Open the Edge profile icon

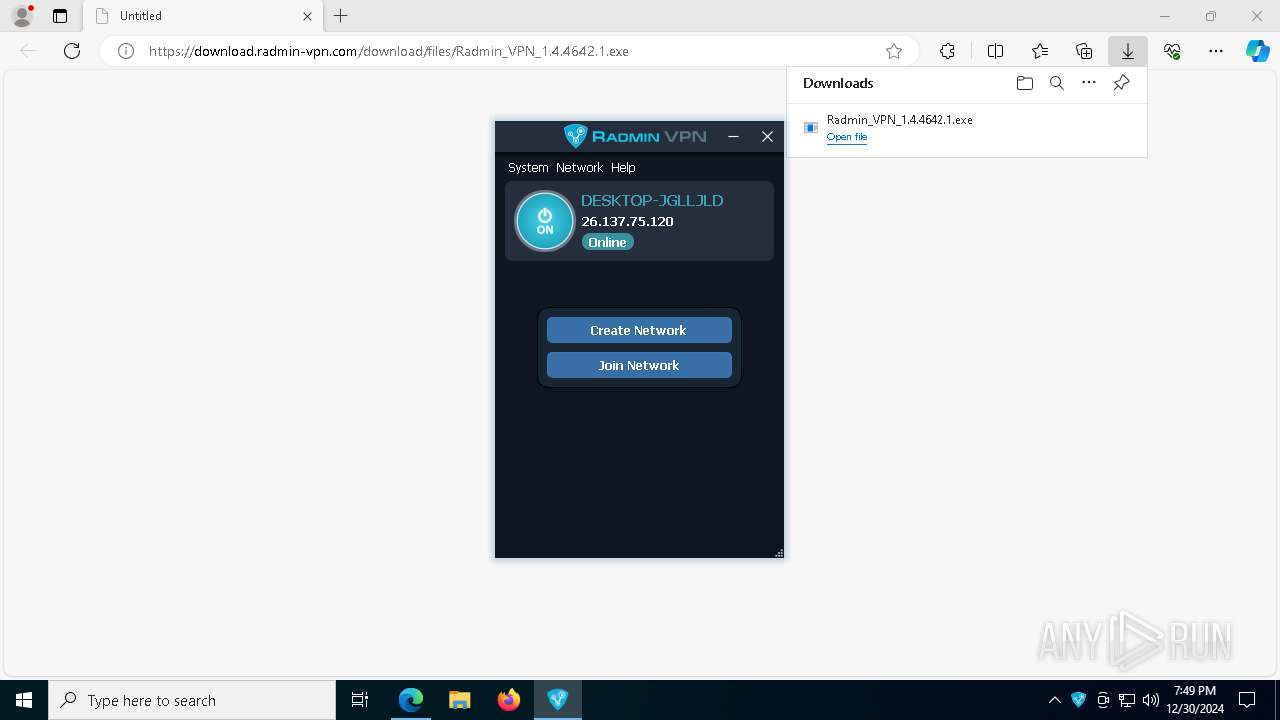(22, 16)
